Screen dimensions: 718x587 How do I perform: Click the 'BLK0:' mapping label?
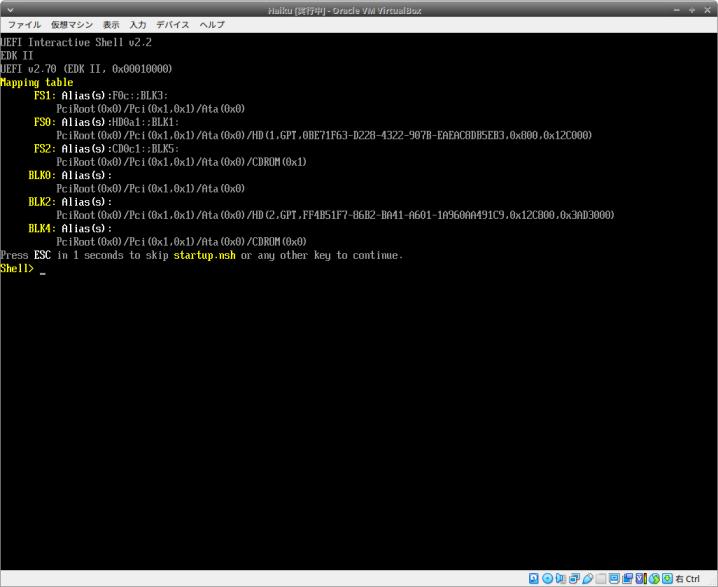coord(42,175)
